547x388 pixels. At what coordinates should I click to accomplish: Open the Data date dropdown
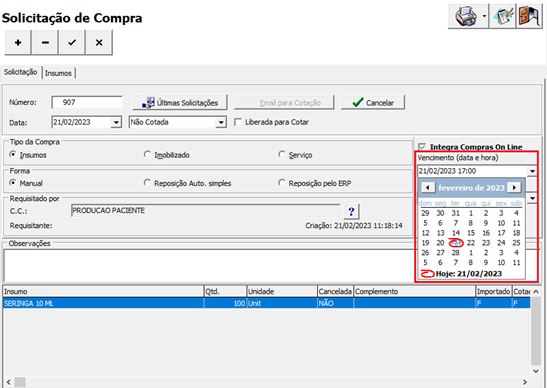point(116,122)
